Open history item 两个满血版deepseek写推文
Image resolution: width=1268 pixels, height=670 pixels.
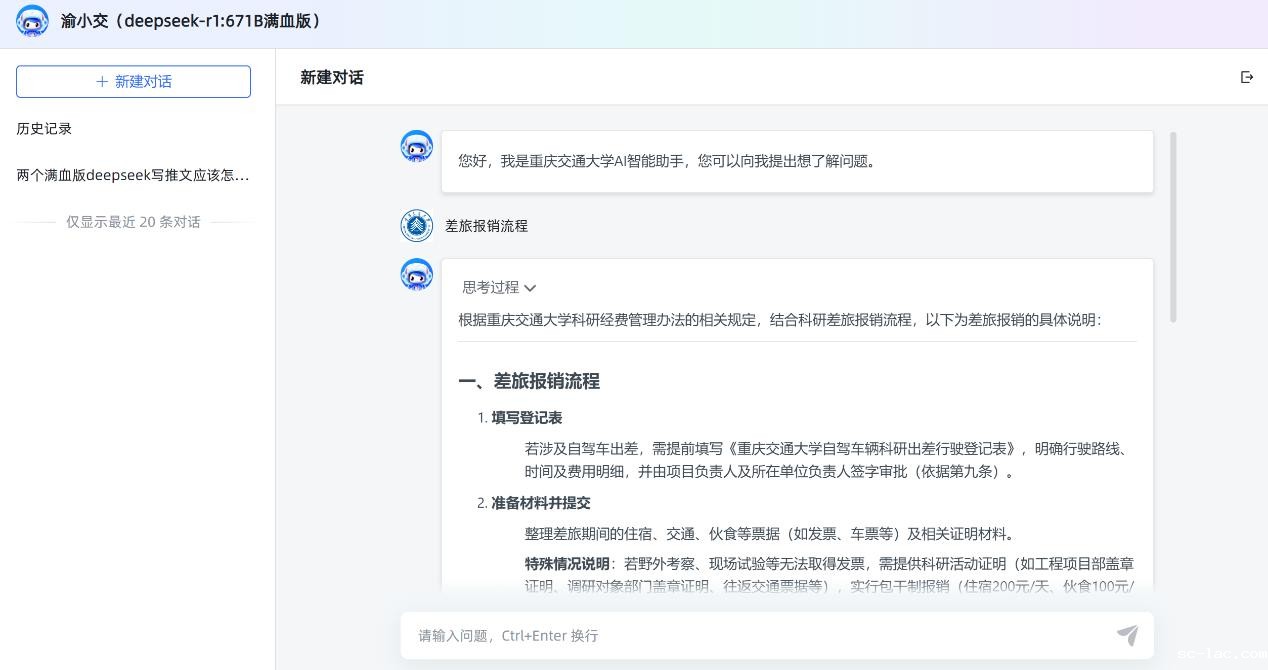[x=133, y=175]
